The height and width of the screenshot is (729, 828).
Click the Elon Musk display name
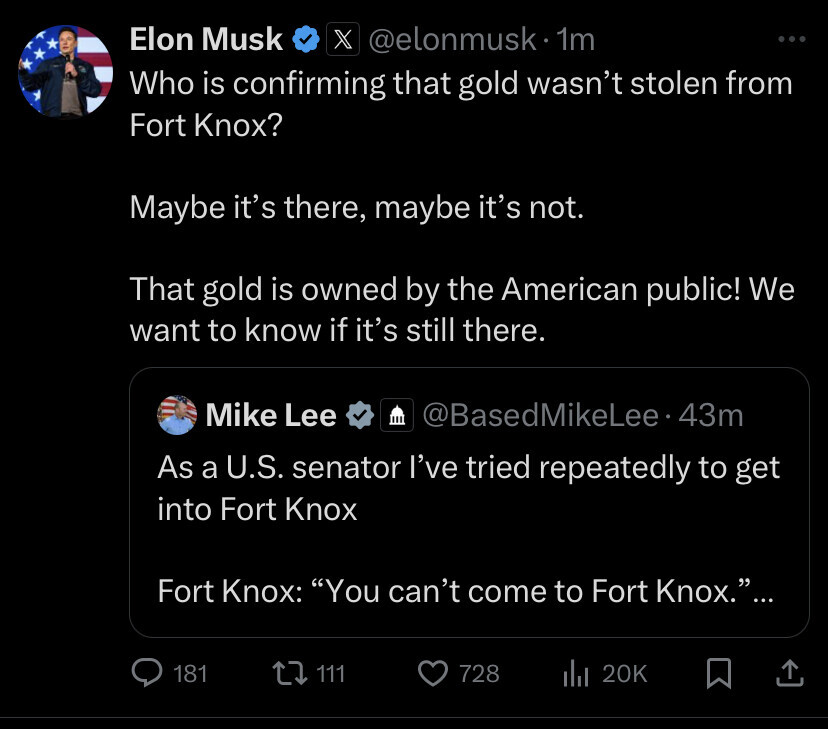[x=207, y=40]
